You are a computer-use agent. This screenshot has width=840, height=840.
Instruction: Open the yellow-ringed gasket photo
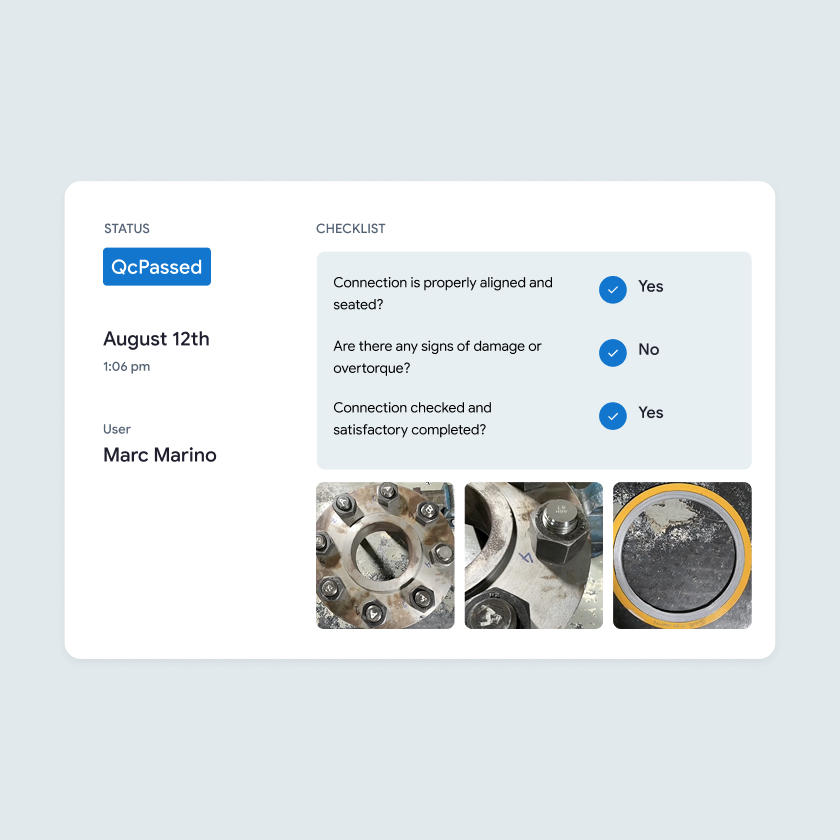tap(682, 555)
